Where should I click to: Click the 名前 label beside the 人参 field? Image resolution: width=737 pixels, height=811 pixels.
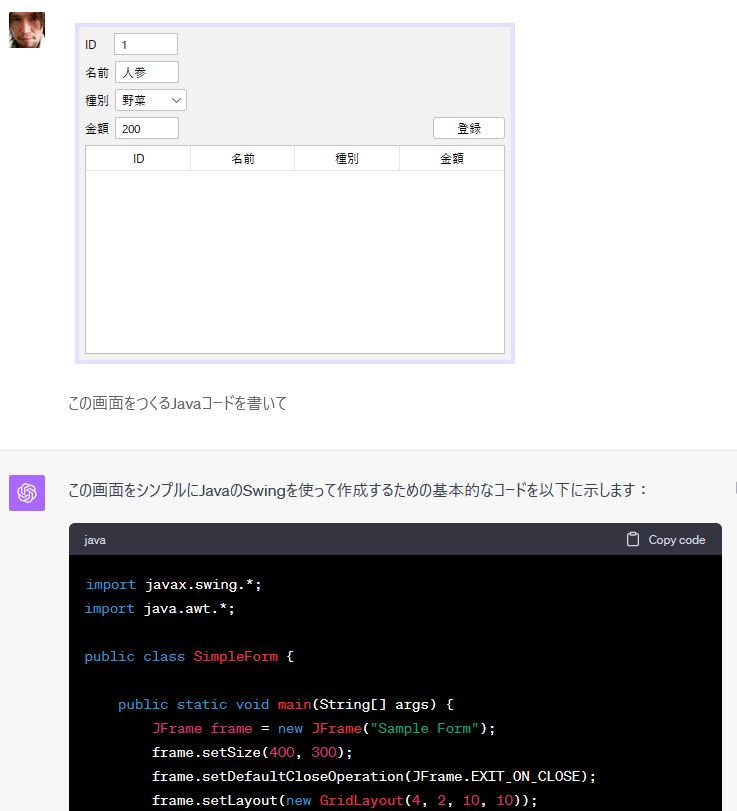point(97,72)
